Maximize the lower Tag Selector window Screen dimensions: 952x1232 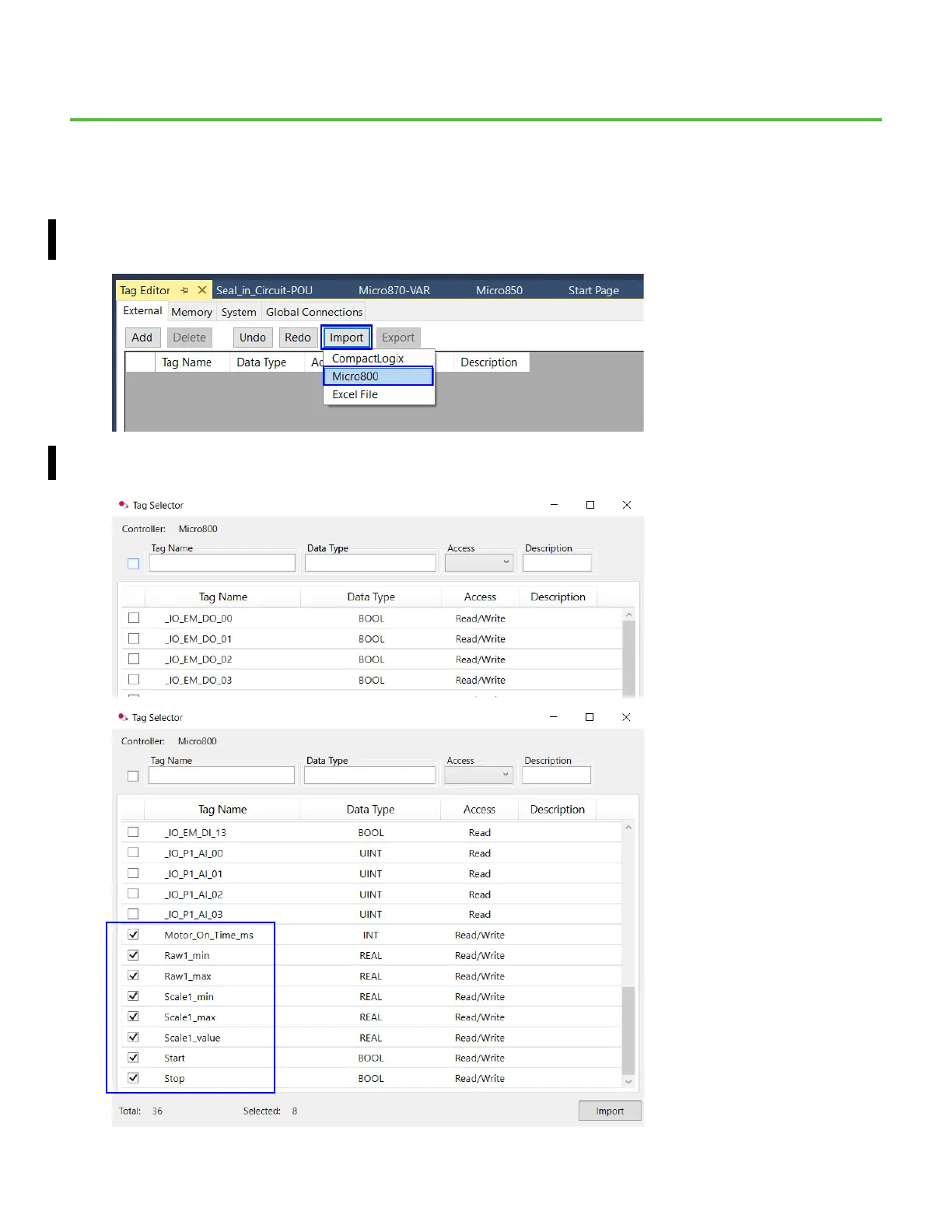coord(590,717)
